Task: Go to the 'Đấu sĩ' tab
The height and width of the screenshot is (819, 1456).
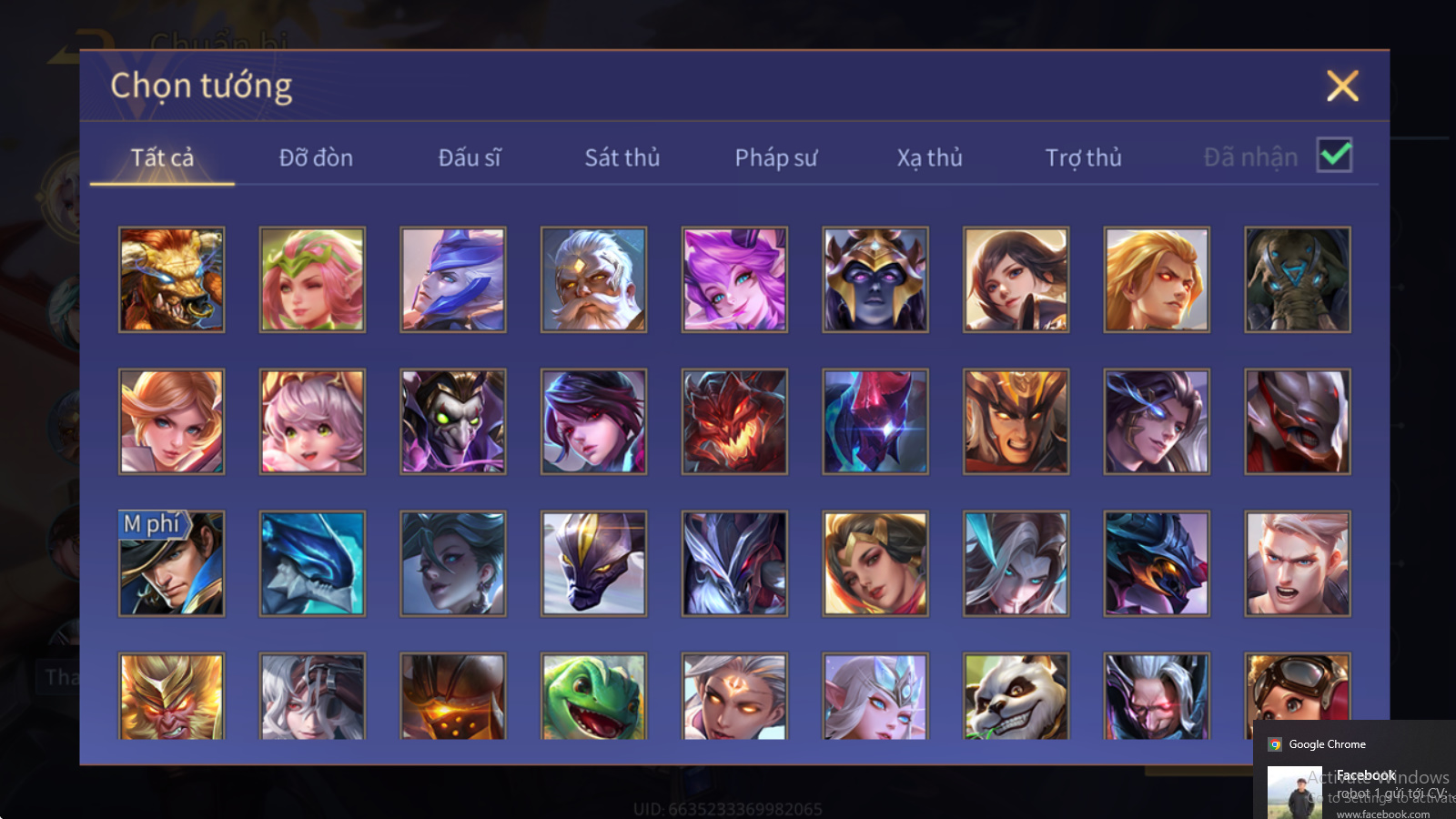Action: tap(470, 157)
